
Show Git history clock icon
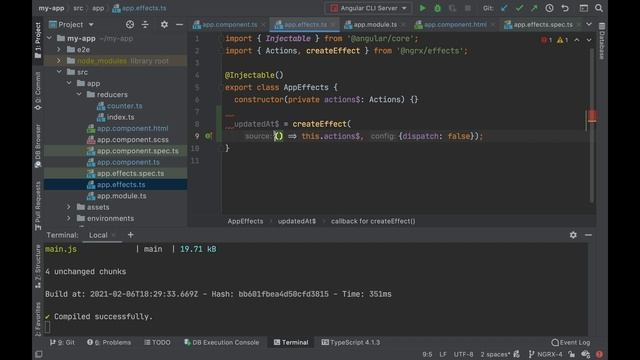(x=549, y=8)
